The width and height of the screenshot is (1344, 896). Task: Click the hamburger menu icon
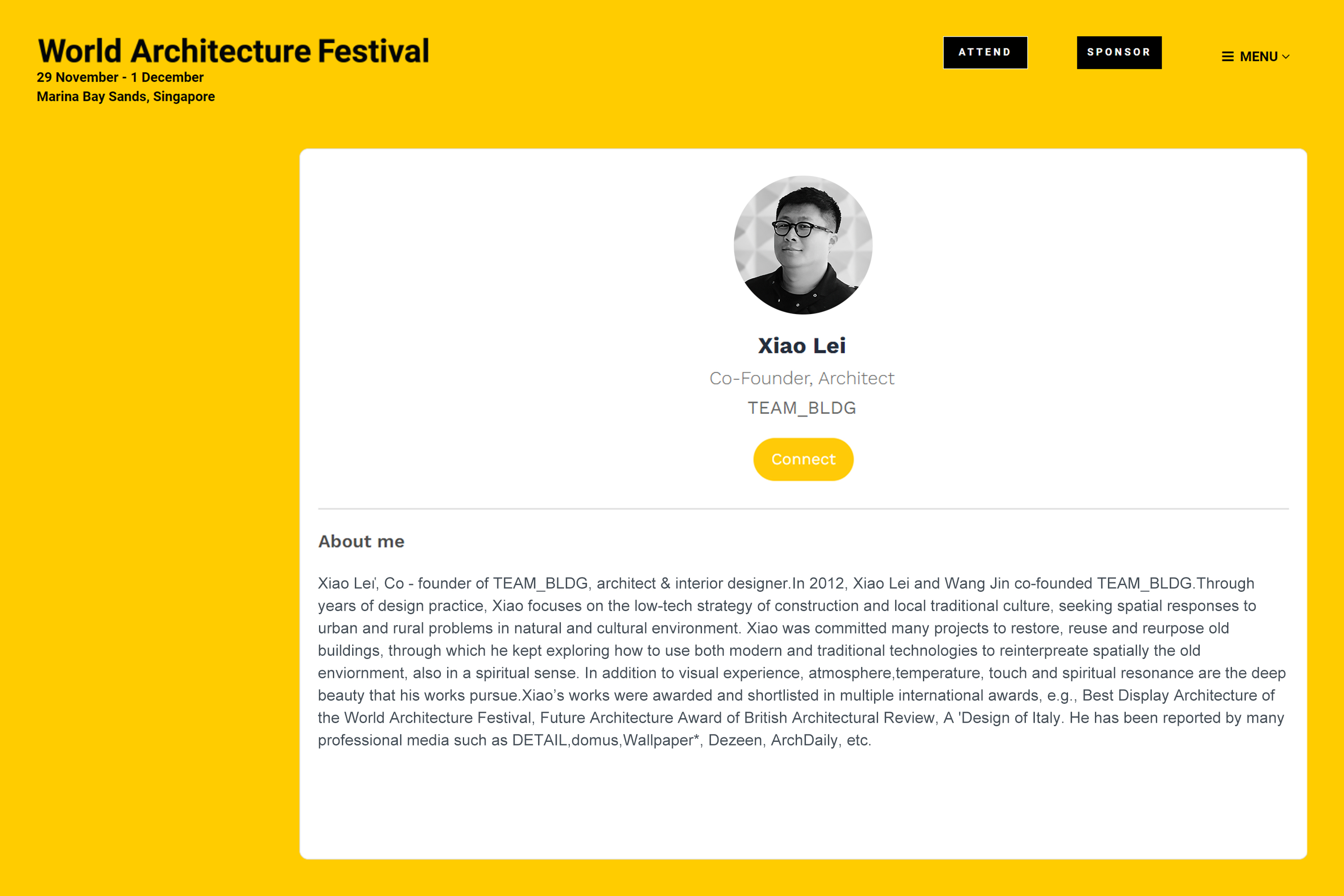pos(1228,56)
